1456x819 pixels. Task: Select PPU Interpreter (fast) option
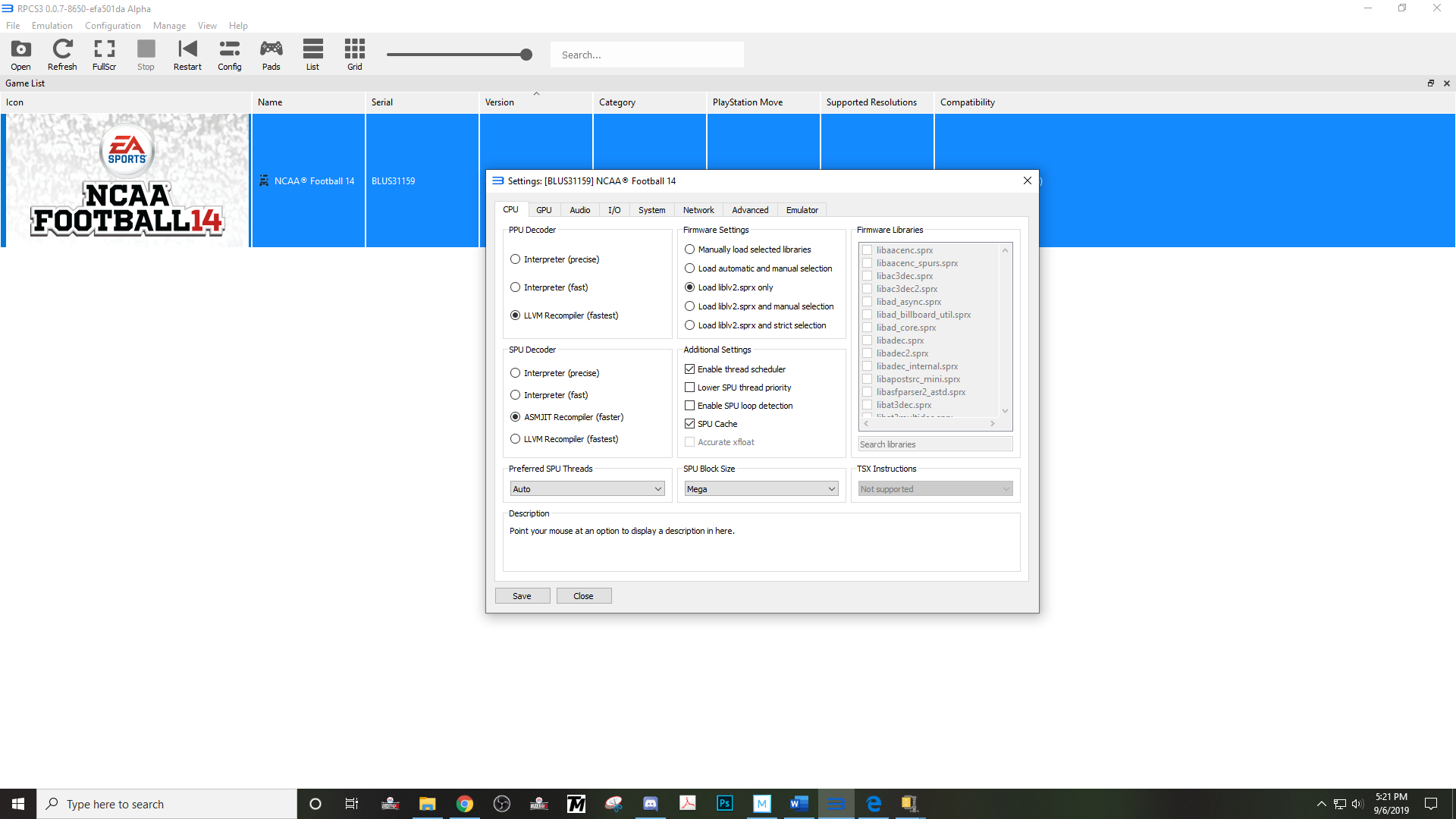point(550,287)
